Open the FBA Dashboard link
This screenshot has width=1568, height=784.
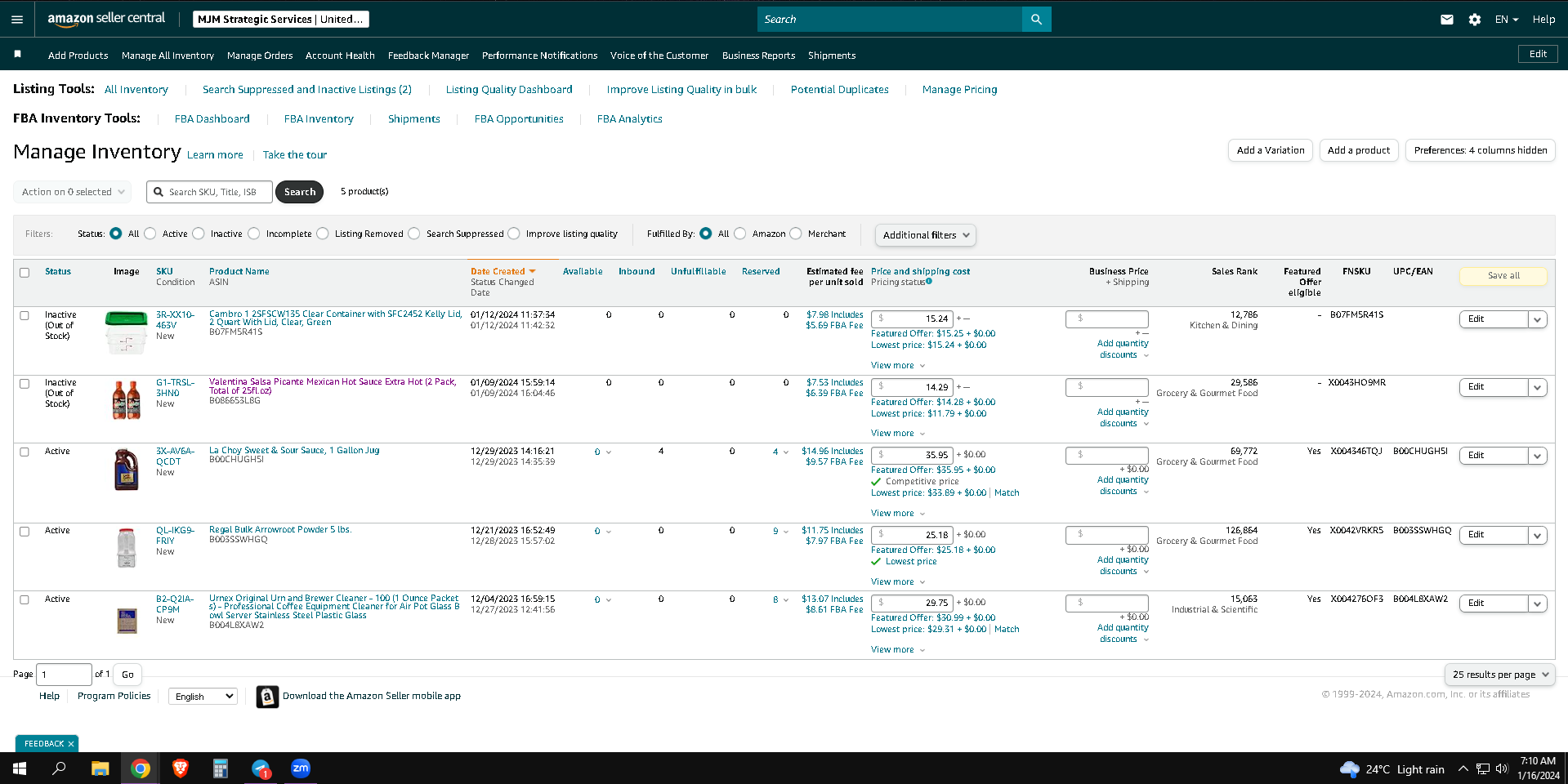click(x=212, y=119)
